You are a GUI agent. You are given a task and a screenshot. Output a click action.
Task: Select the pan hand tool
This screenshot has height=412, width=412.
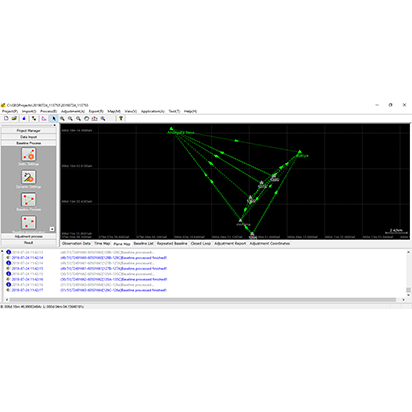point(87,118)
